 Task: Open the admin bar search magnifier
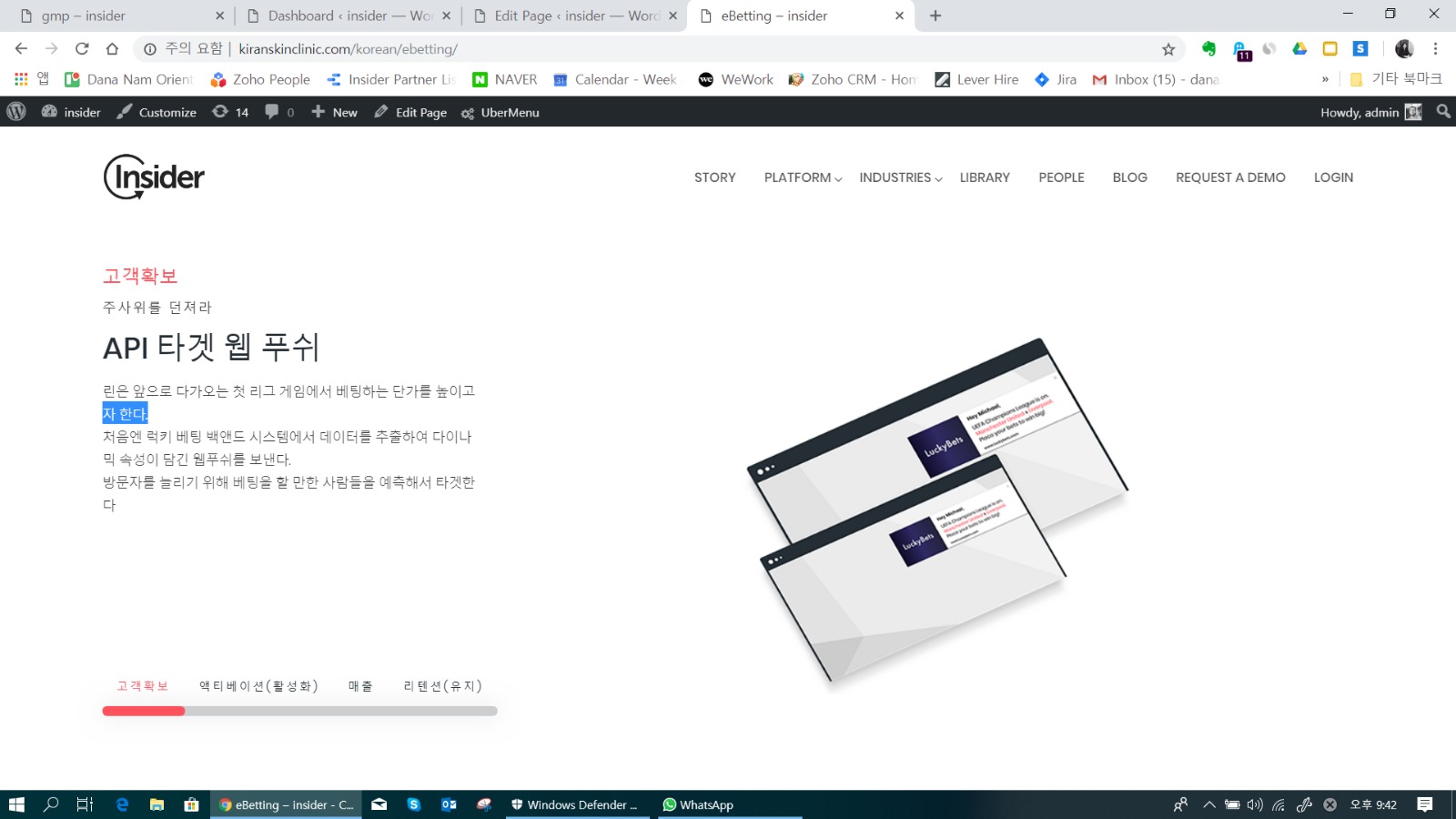(x=1443, y=112)
